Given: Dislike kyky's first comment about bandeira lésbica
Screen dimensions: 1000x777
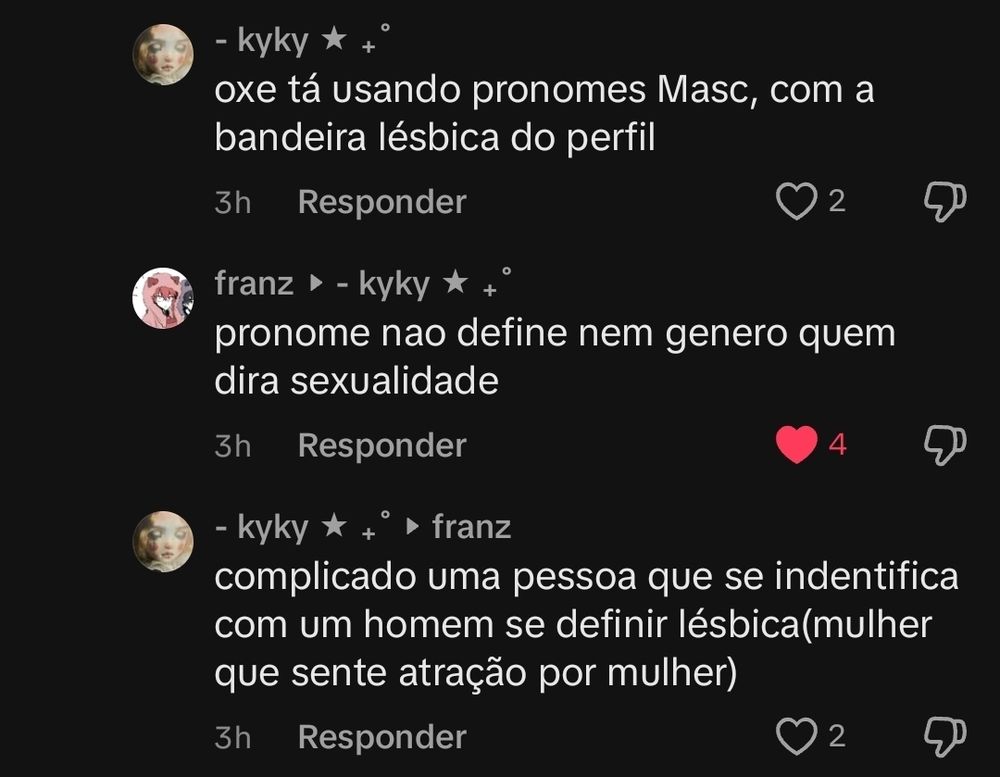Looking at the screenshot, I should pos(945,202).
